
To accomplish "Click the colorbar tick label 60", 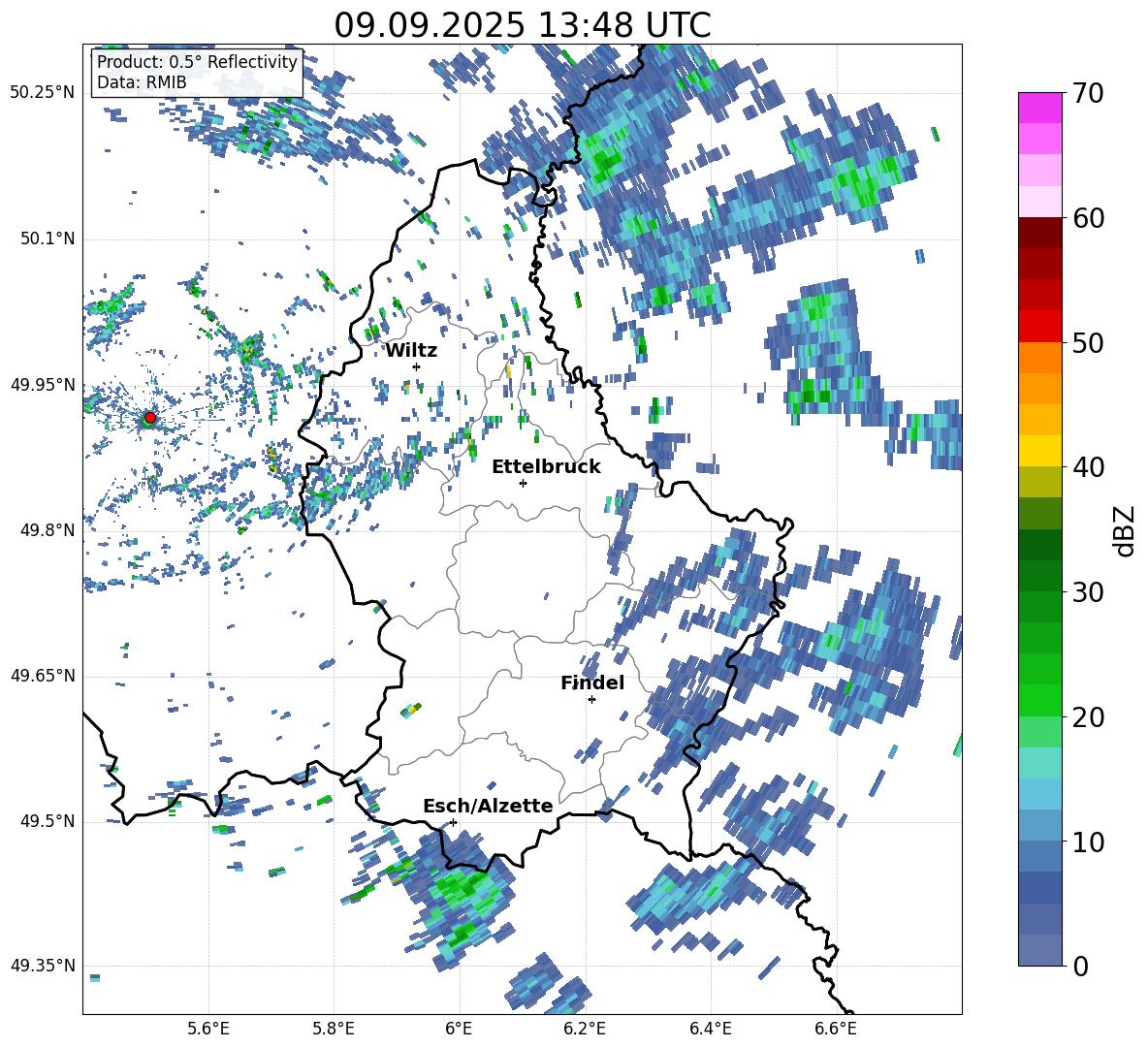I will click(x=1087, y=218).
